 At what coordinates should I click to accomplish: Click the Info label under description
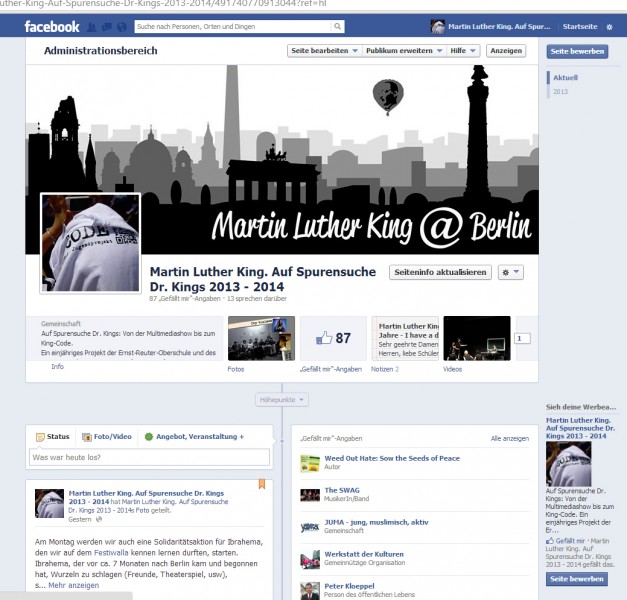57,366
